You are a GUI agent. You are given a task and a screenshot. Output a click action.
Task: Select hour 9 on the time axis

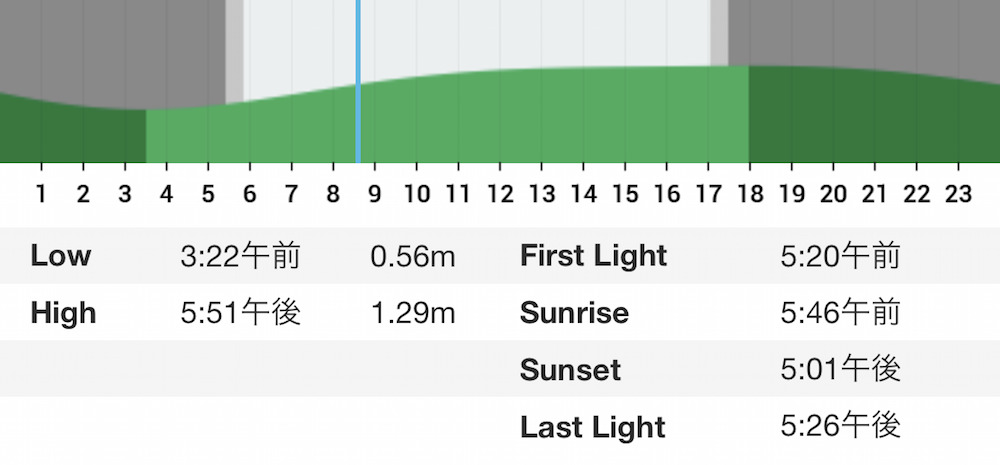point(374,194)
